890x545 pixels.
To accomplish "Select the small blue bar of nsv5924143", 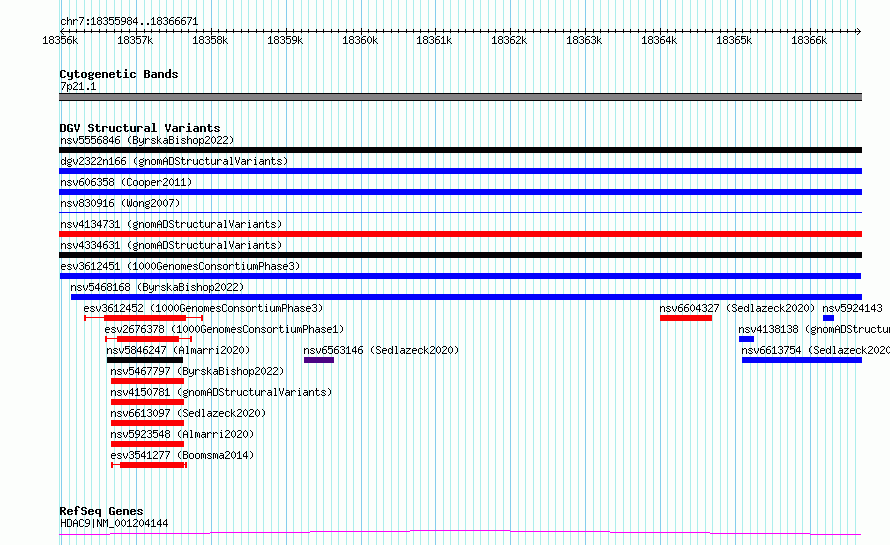I will (829, 318).
